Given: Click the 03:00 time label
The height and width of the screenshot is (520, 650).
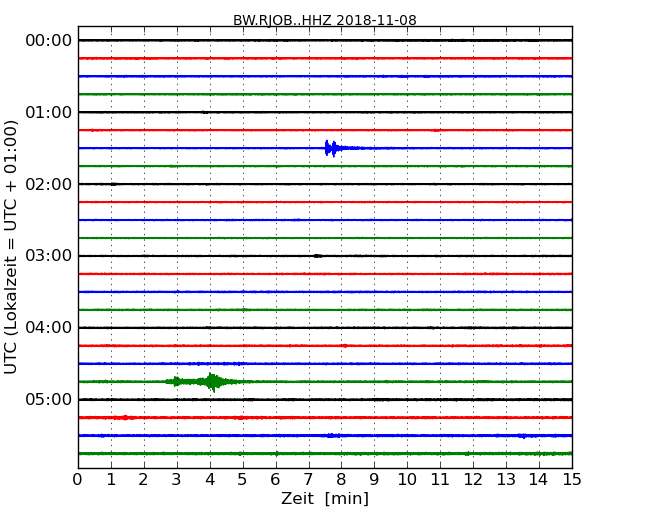Looking at the screenshot, I should (49, 256).
